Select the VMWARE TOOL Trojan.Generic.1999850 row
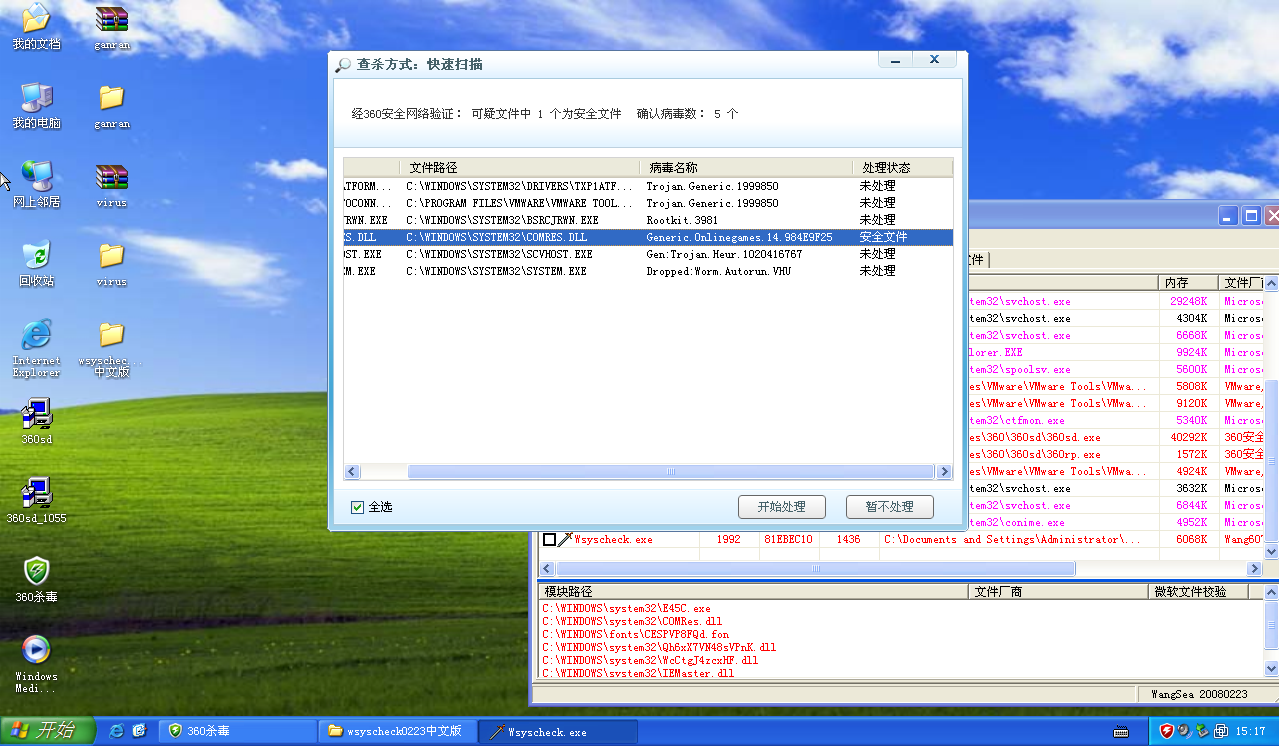The image size is (1279, 746). pos(648,203)
